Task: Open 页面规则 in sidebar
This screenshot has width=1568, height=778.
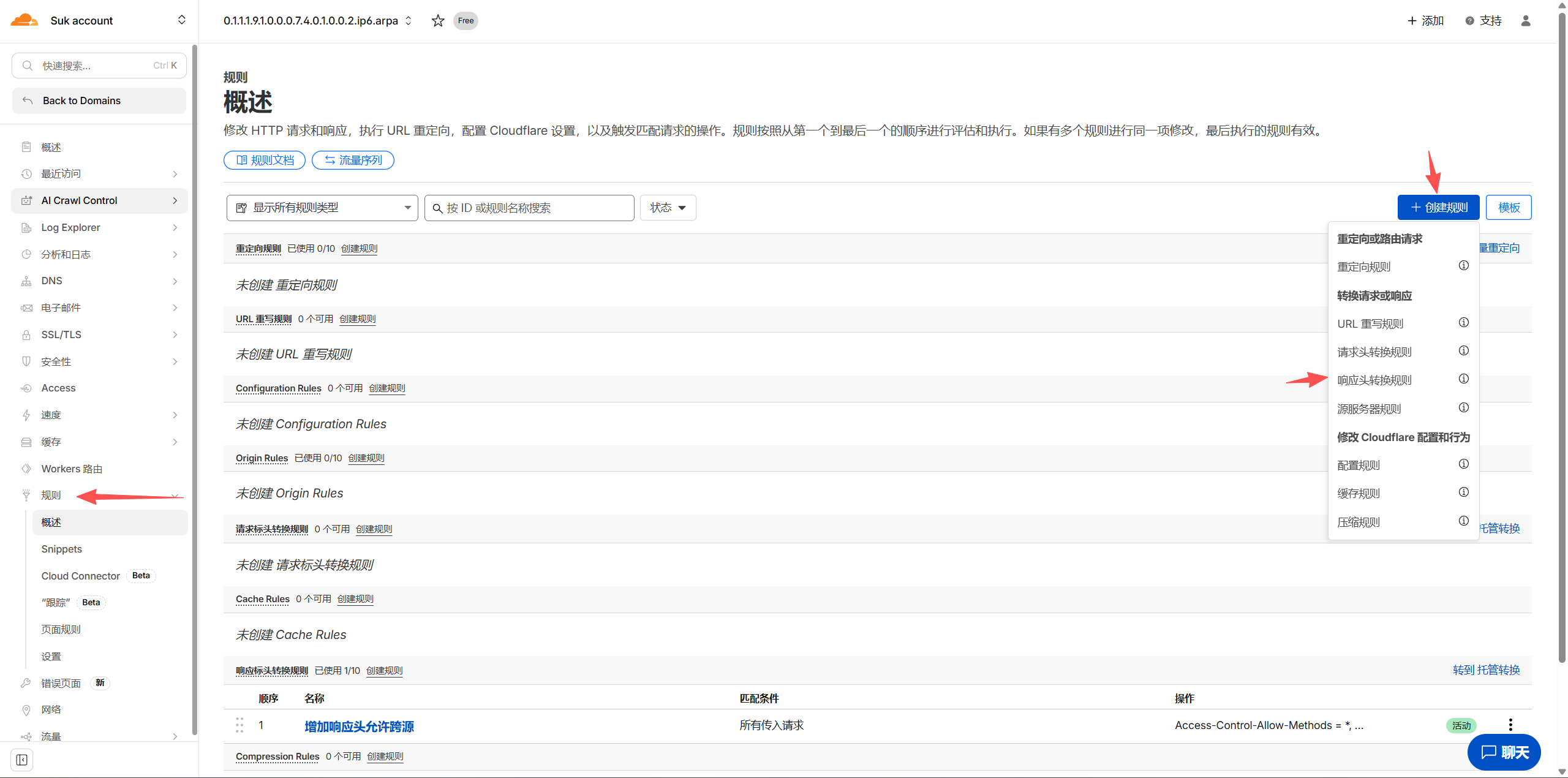Action: [61, 630]
